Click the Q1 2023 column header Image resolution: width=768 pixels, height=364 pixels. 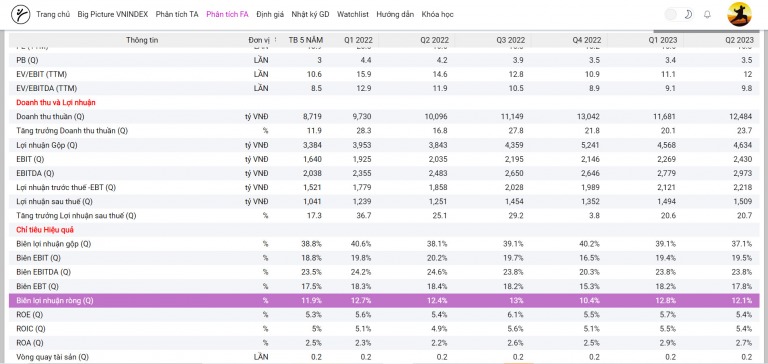pos(663,40)
